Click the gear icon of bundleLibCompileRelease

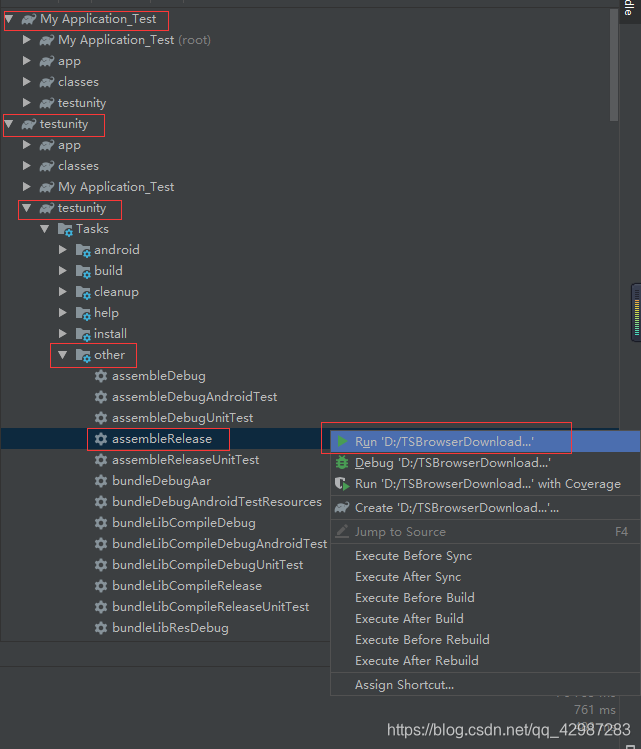tap(101, 586)
